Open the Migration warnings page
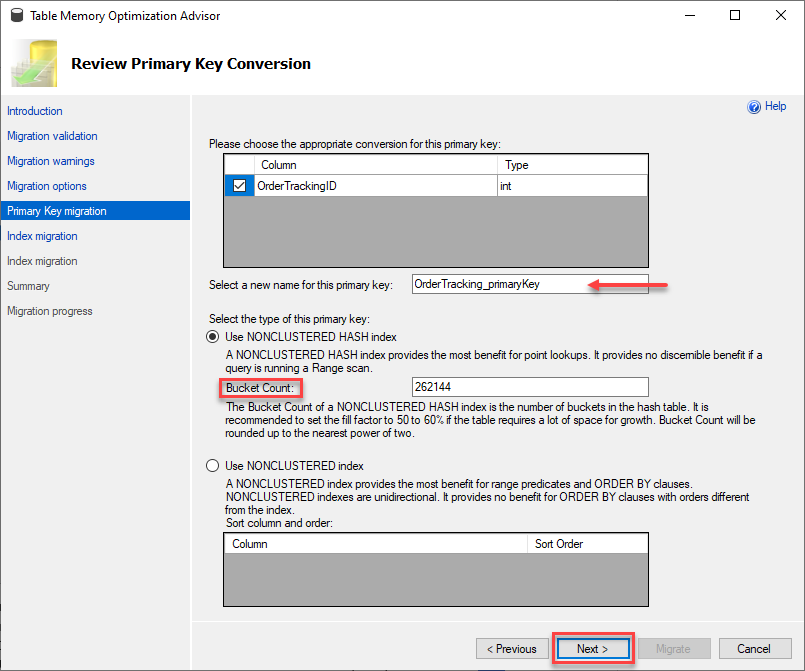This screenshot has width=805, height=671. click(51, 161)
